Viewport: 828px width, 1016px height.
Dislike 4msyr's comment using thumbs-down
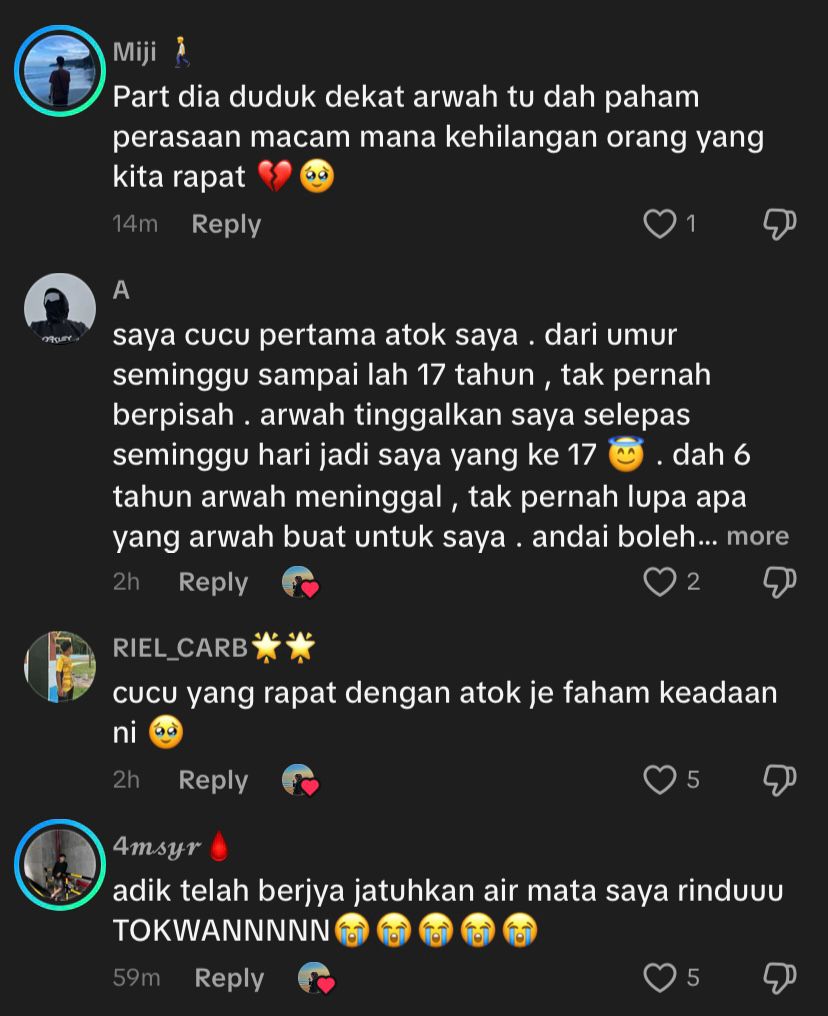[779, 978]
